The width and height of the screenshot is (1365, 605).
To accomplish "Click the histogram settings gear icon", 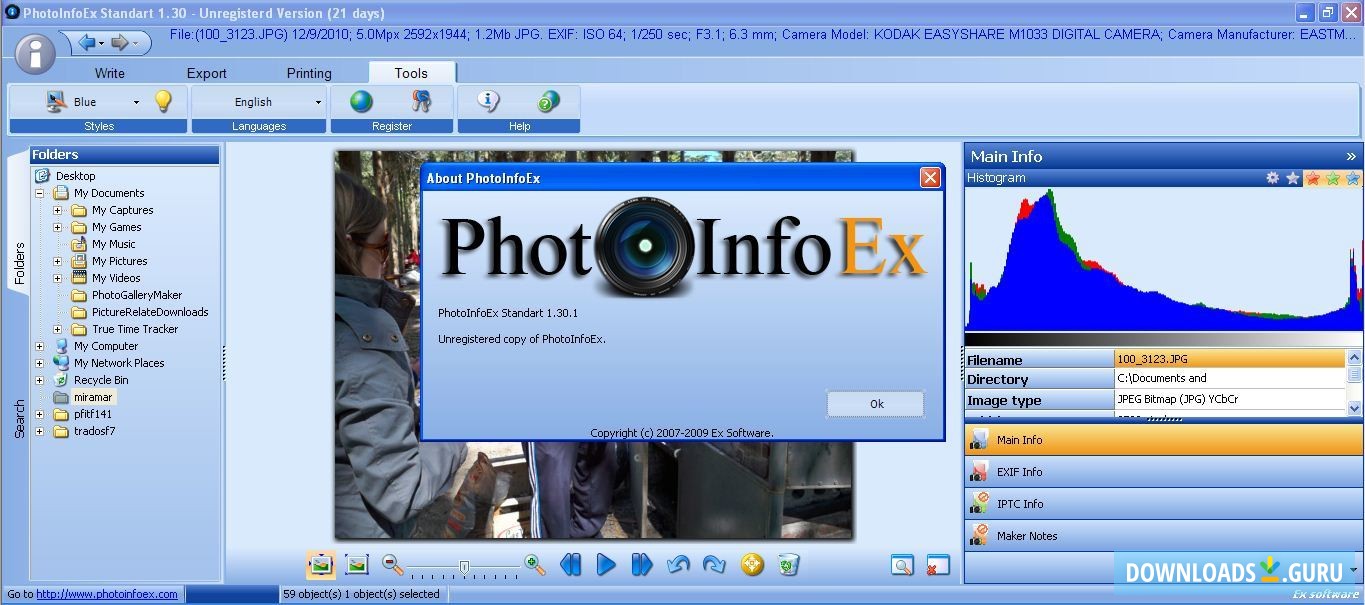I will [x=1272, y=177].
